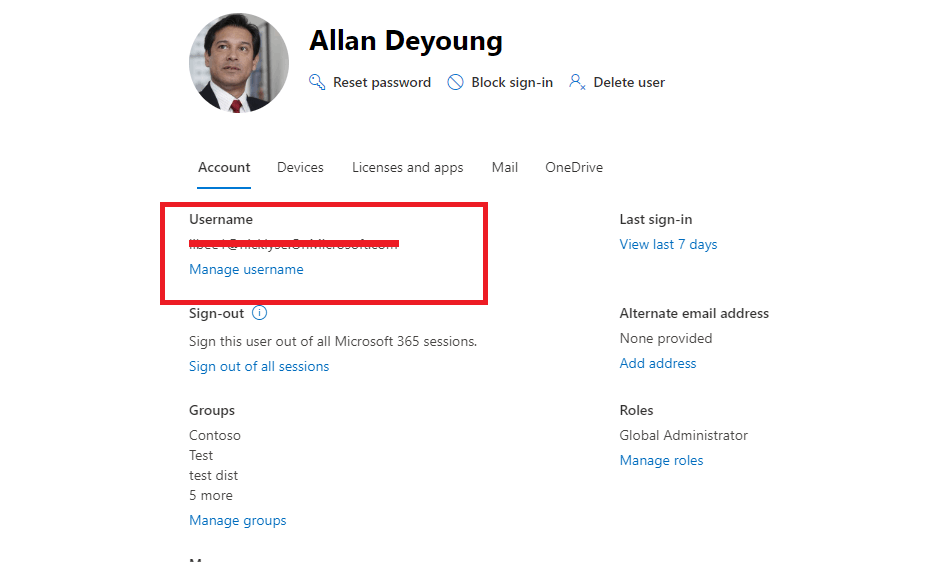Click the Sign-out info icon

[x=259, y=313]
